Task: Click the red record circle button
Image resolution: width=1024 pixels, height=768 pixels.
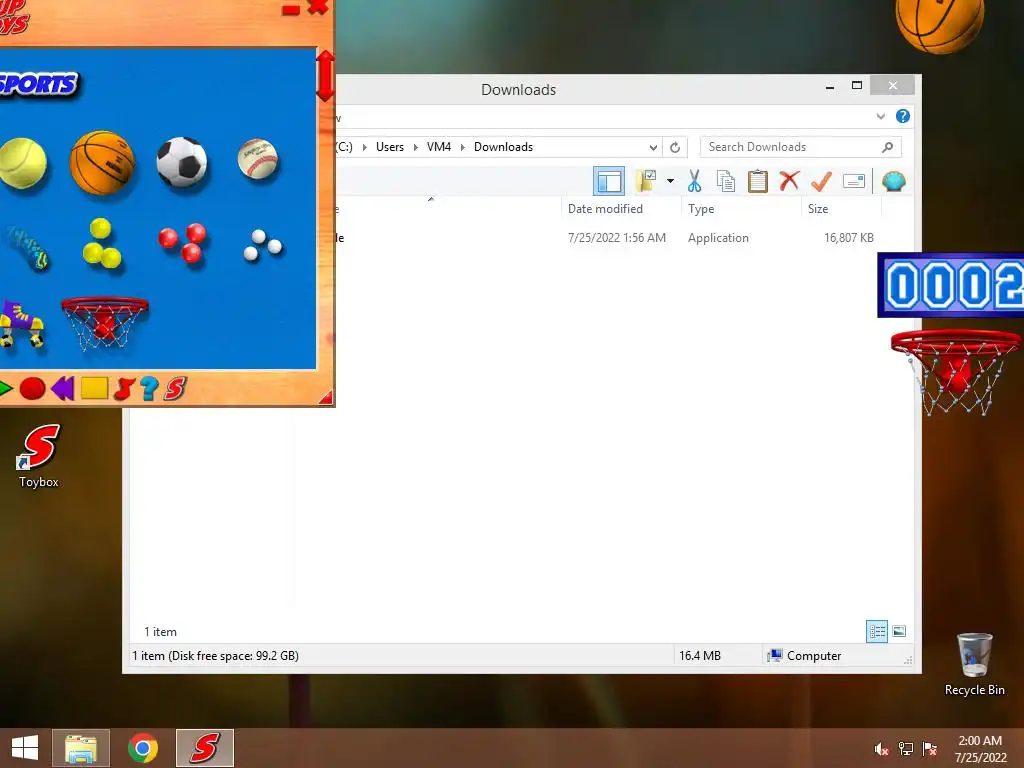Action: point(32,389)
